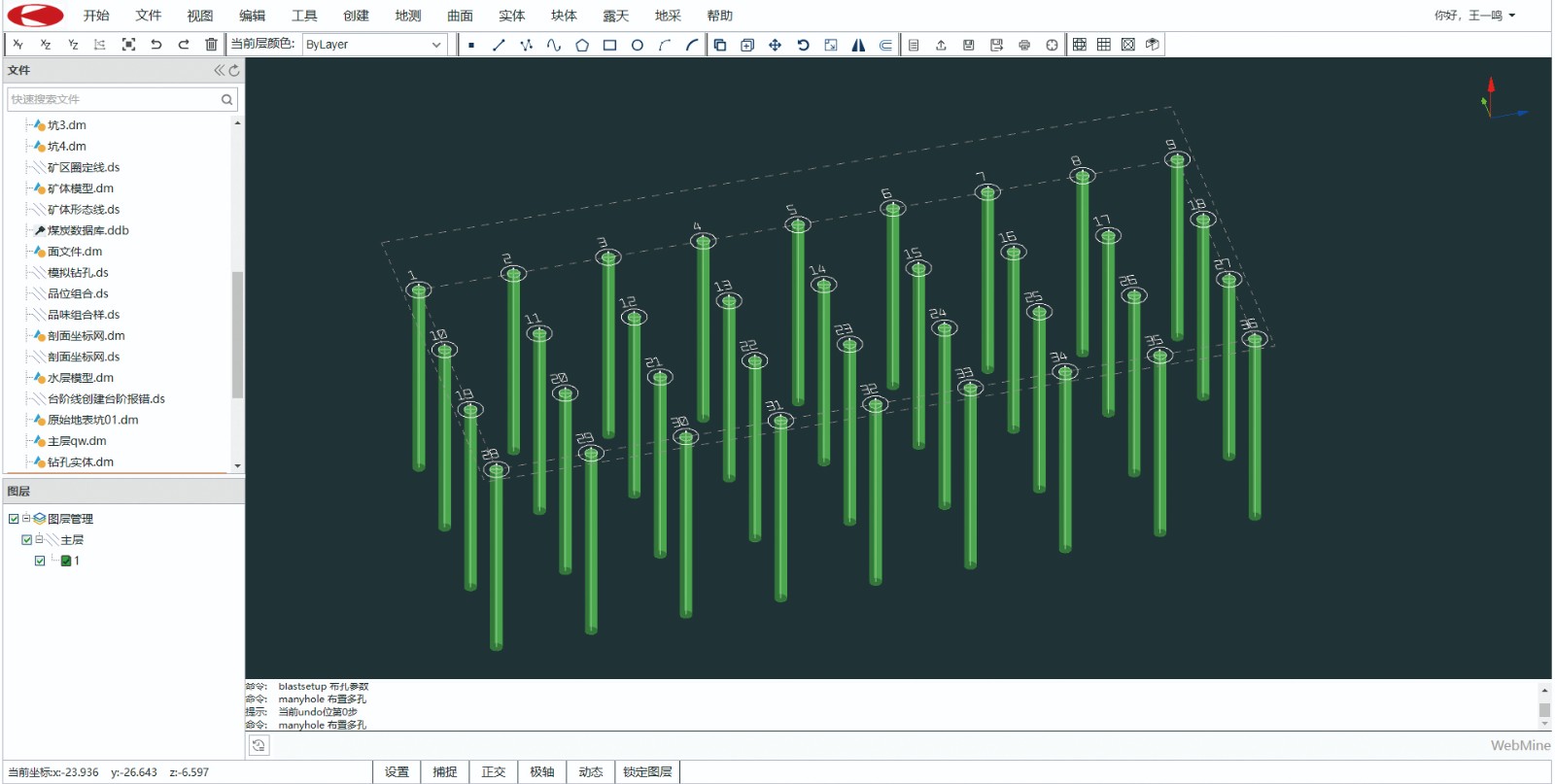Click the globe wireframe icon

coord(1079,45)
